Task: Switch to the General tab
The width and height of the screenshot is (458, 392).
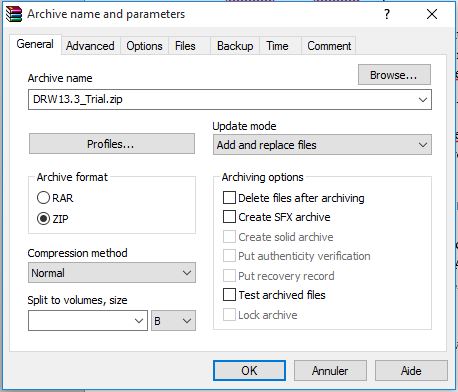Action: pos(35,44)
